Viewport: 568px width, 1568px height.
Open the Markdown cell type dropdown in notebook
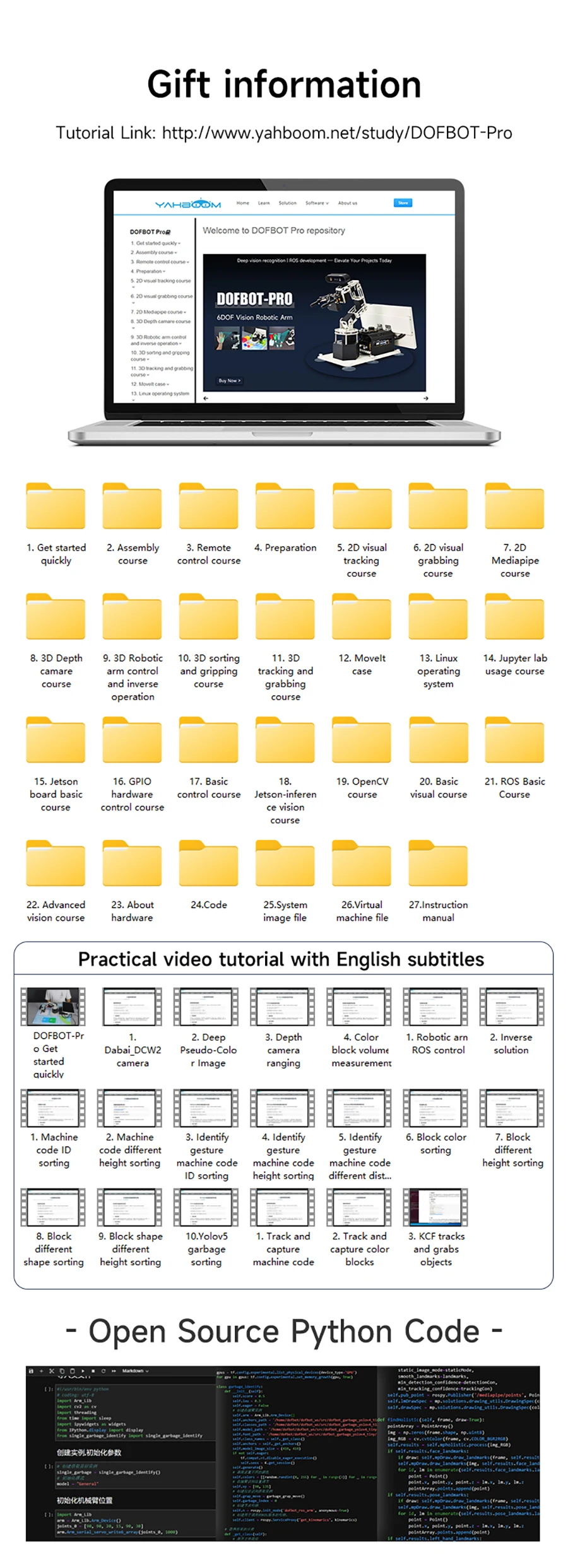pyautogui.click(x=135, y=1371)
